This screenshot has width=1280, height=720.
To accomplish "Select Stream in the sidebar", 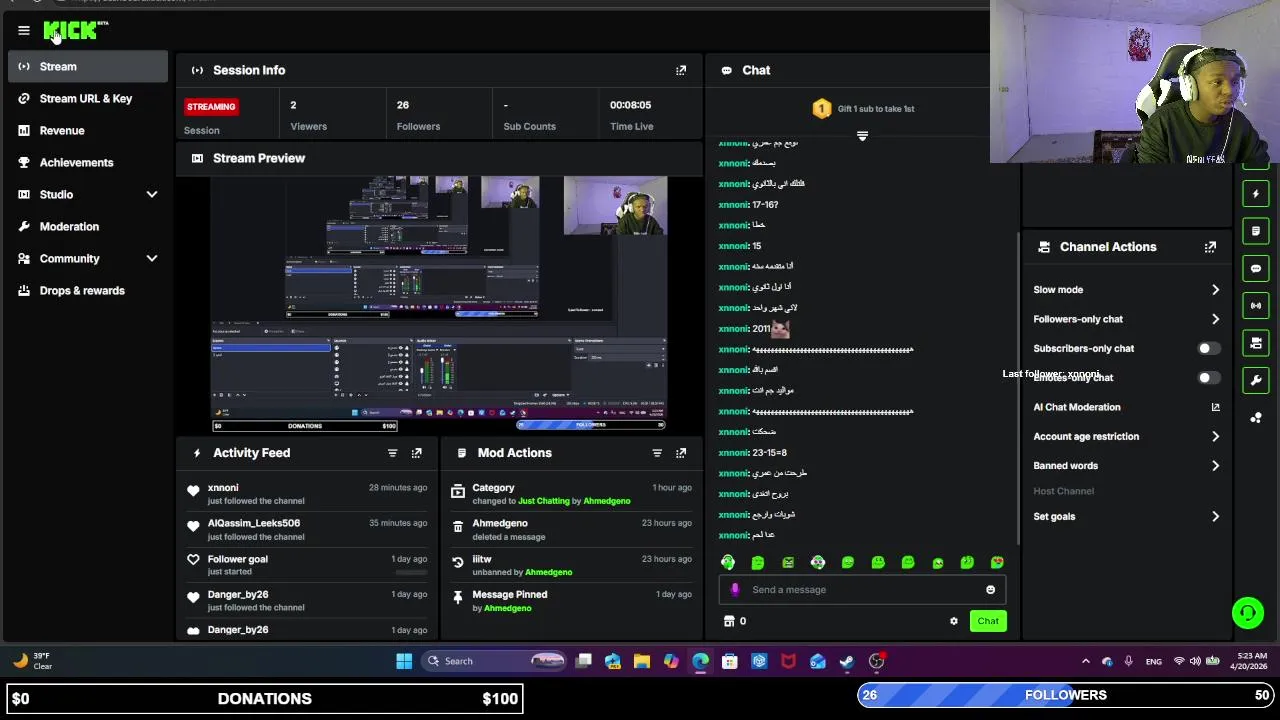I will (x=88, y=67).
